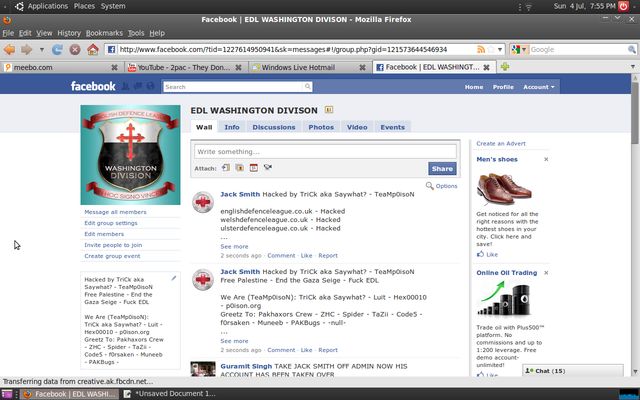Viewport: 640px width, 400px height.
Task: Click the Firefox home button
Action: (92, 49)
